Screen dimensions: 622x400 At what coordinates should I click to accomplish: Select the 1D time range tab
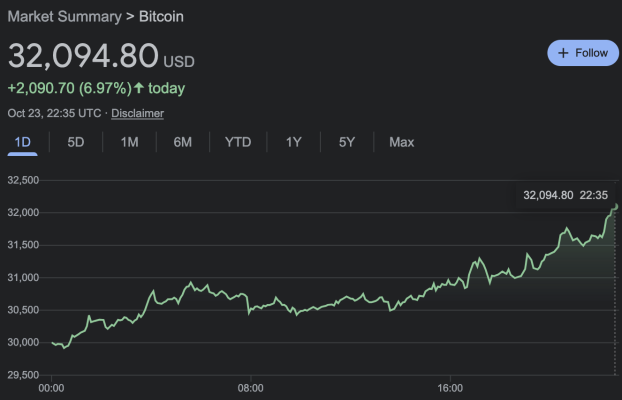tap(23, 142)
